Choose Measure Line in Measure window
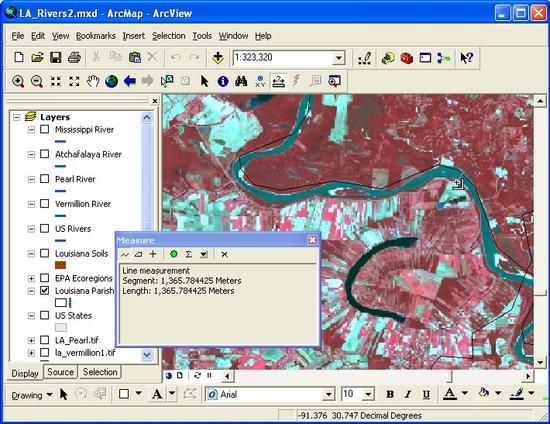Viewport: 550px width, 424px height. (x=125, y=254)
